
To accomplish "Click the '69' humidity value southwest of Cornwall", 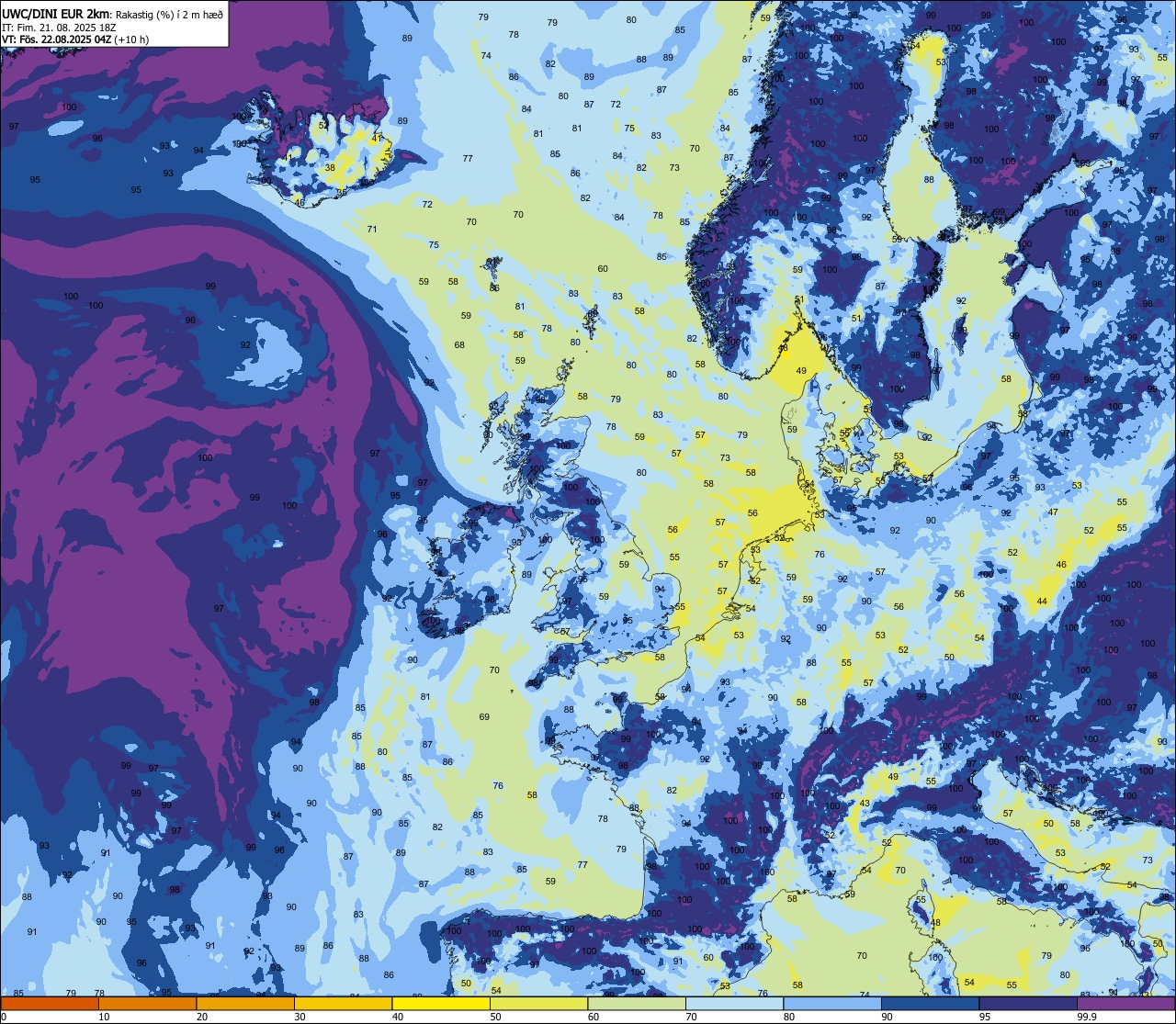I will (x=484, y=717).
